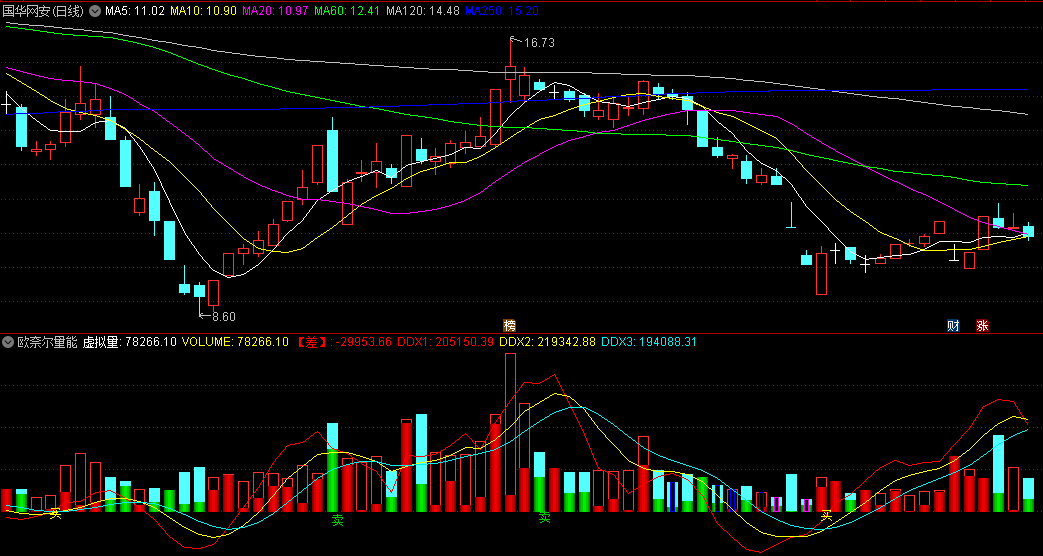
Task: Open the dropdown arrow beside 国华网安(日线)
Action: click(x=94, y=11)
